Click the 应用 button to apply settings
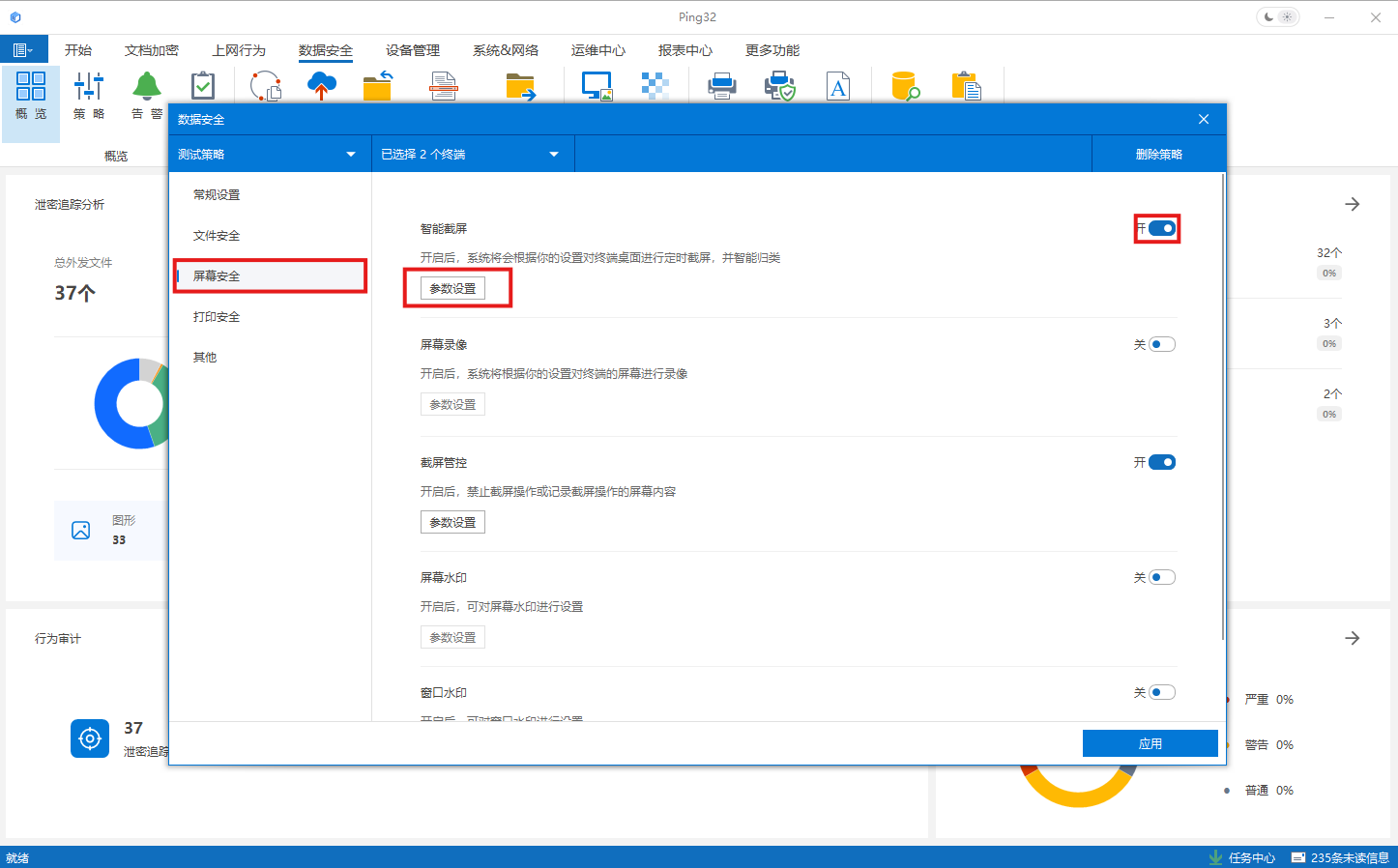The image size is (1398, 868). pyautogui.click(x=1150, y=742)
